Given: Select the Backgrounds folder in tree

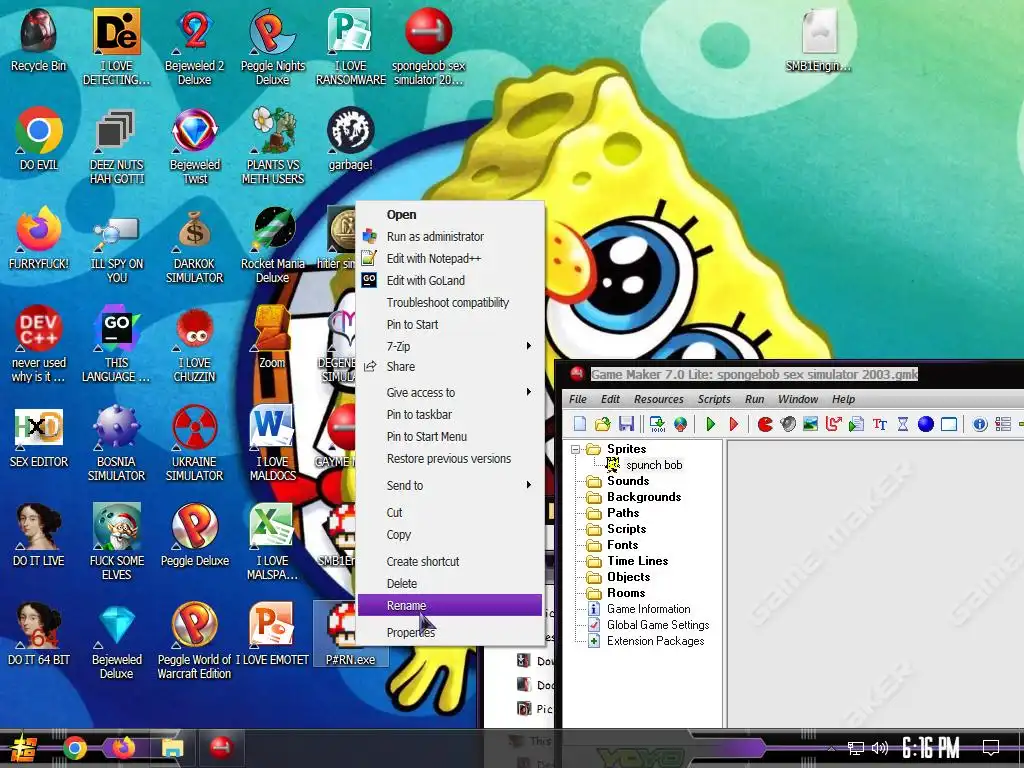Looking at the screenshot, I should pos(644,497).
